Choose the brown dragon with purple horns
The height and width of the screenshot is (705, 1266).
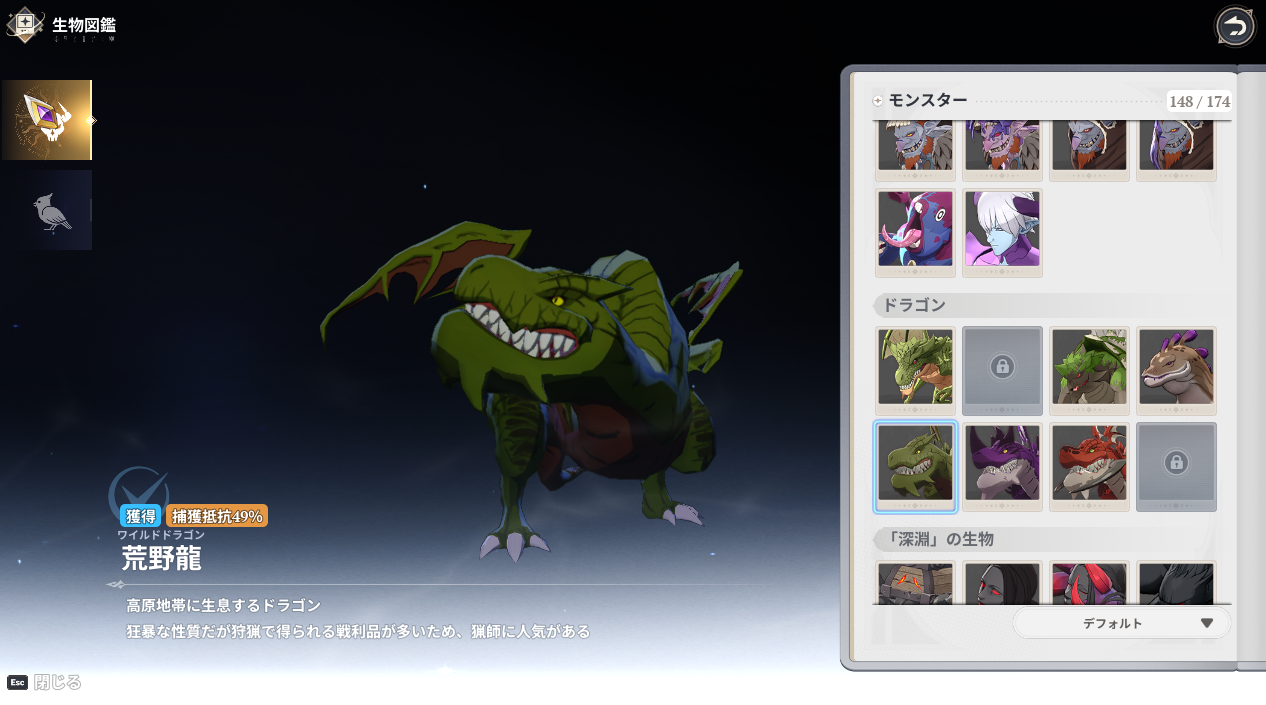[x=1176, y=368]
